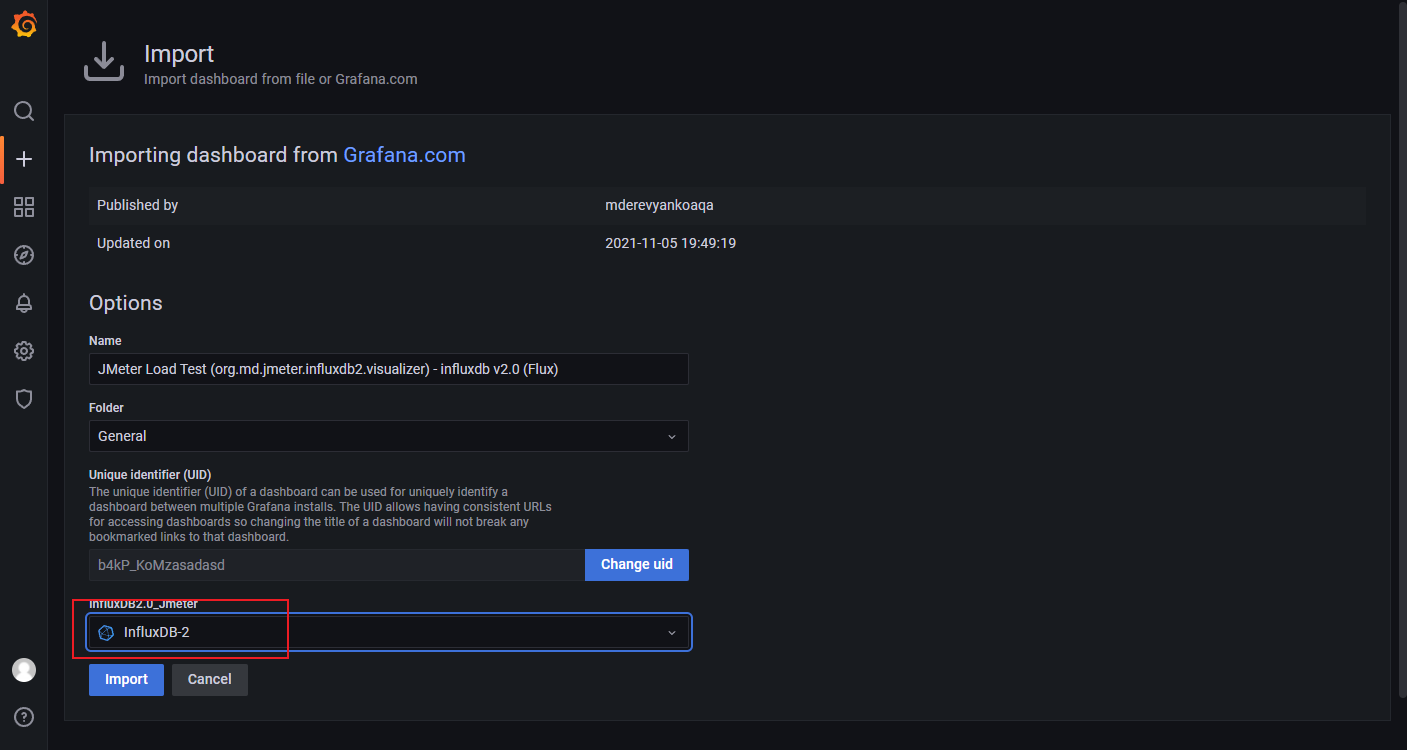Screen dimensions: 1407x750
Task: Click the Name field label
Action: click(105, 341)
